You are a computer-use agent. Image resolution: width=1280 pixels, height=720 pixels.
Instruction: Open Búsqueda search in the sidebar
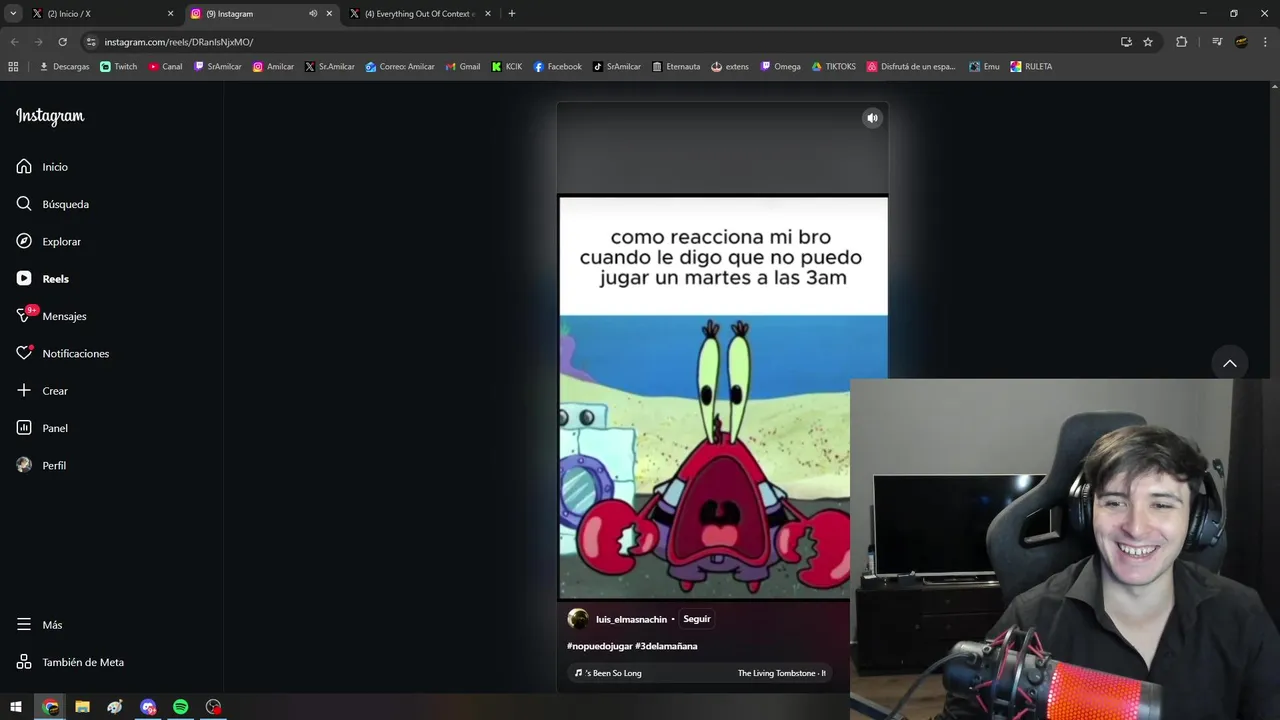53,204
